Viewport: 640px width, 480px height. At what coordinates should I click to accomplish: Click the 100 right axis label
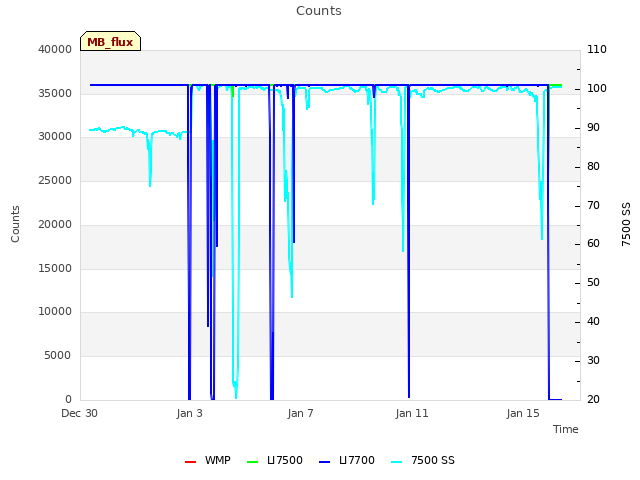597,89
